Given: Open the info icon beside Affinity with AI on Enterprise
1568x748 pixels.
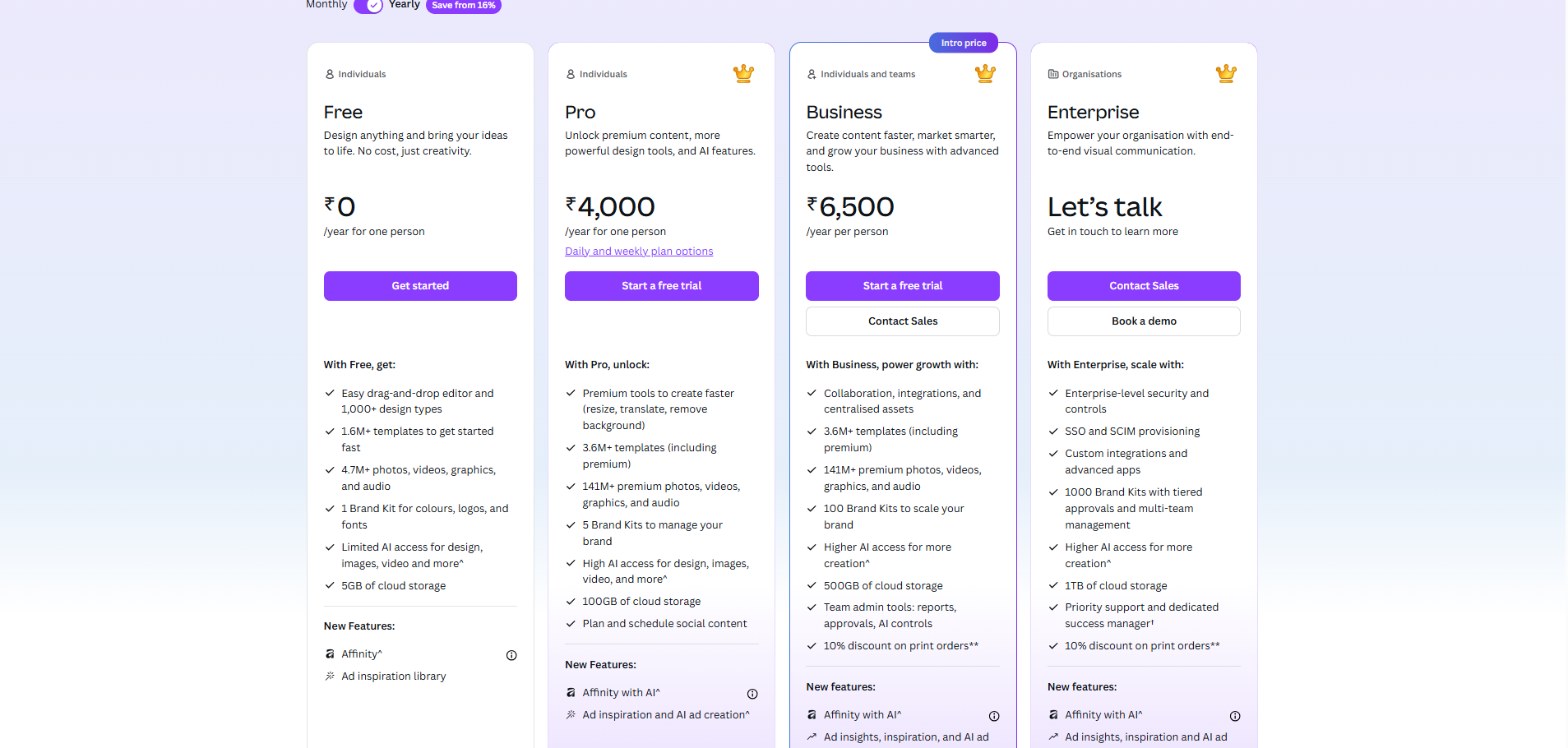Looking at the screenshot, I should (1235, 716).
